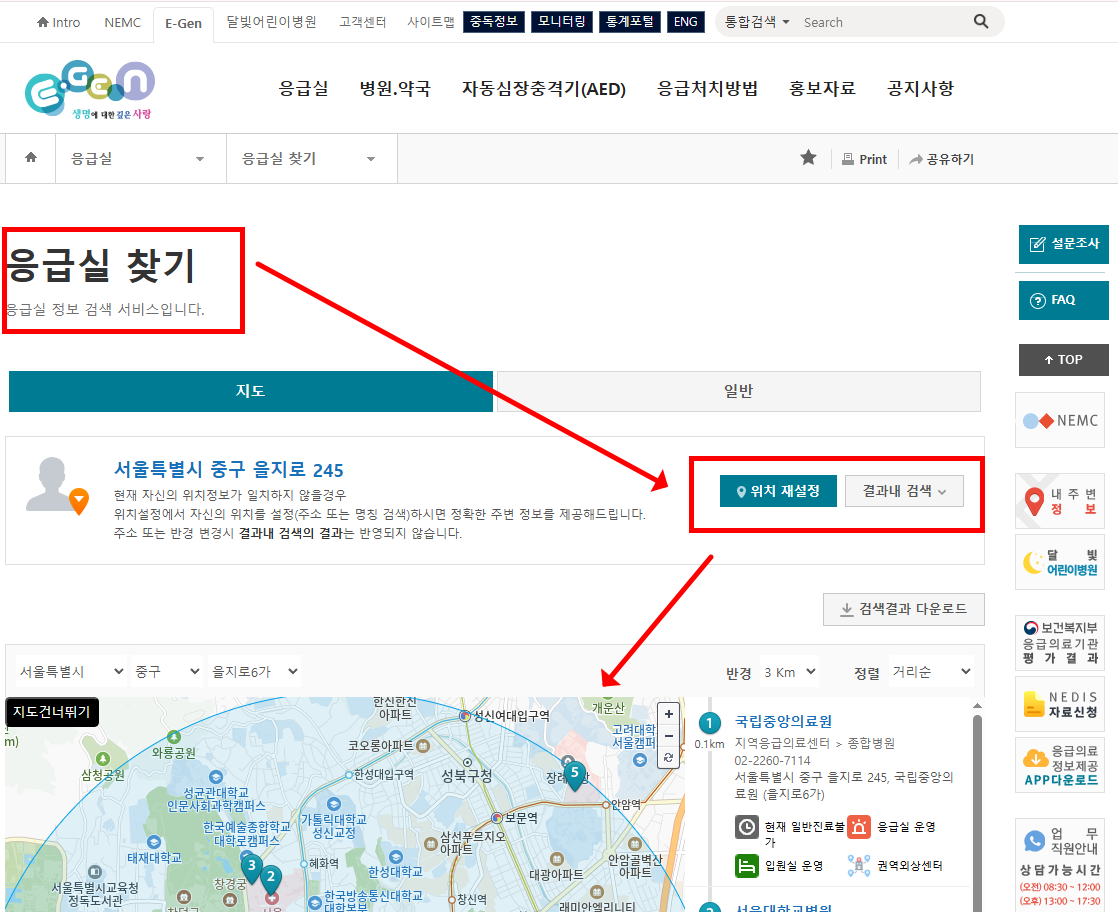Expand the 결과내 검색 dropdown
Image resolution: width=1118 pixels, height=912 pixels.
pos(904,491)
